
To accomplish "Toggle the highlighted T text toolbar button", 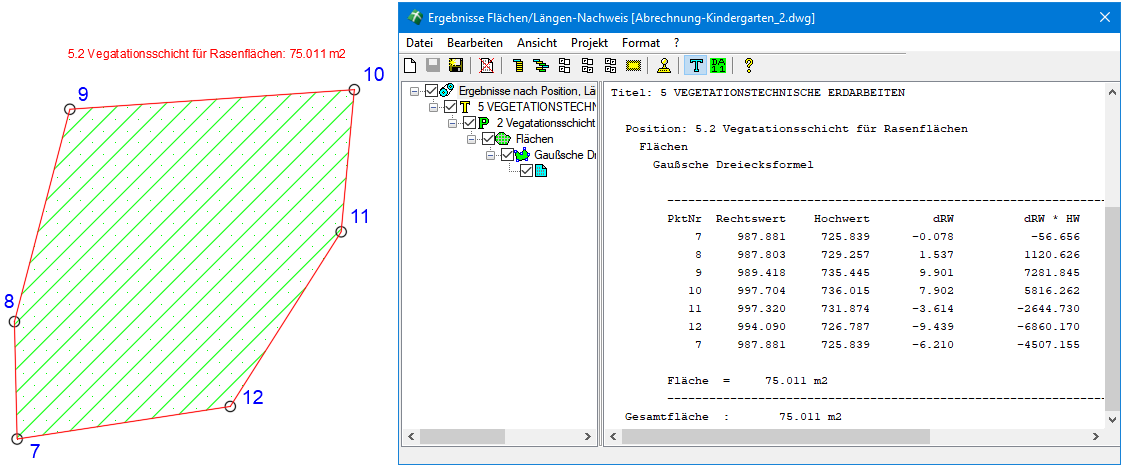I will pyautogui.click(x=696, y=66).
